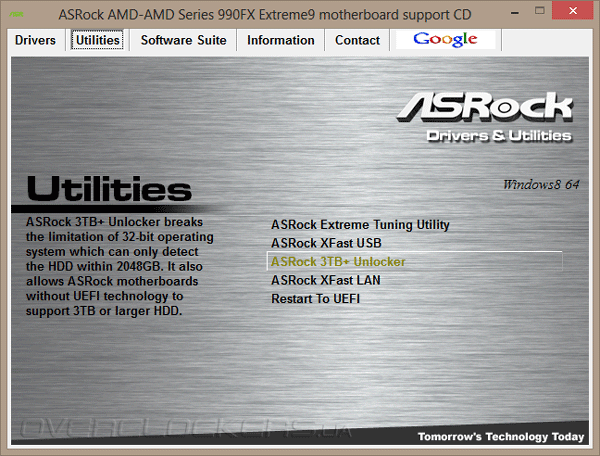Go to the Contact tab
This screenshot has height=456, width=600.
click(x=357, y=40)
